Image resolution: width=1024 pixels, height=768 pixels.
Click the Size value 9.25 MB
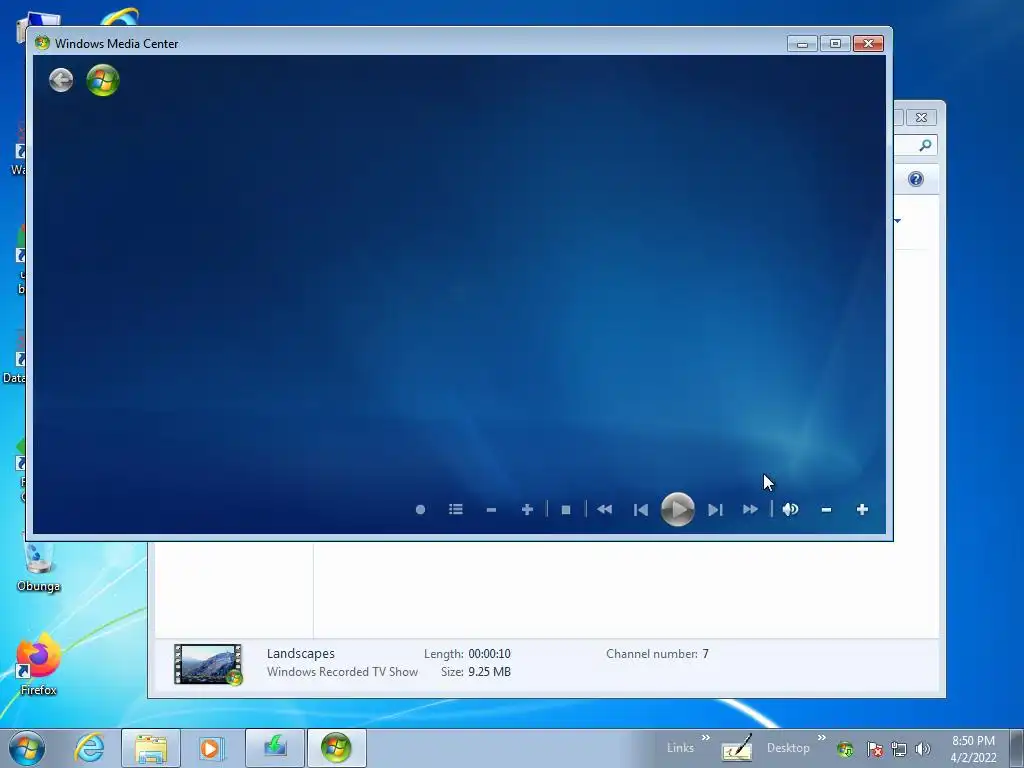click(489, 671)
